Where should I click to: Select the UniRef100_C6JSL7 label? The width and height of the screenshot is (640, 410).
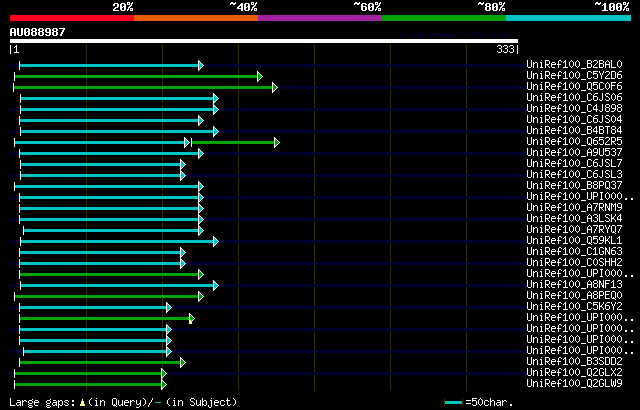coord(574,164)
